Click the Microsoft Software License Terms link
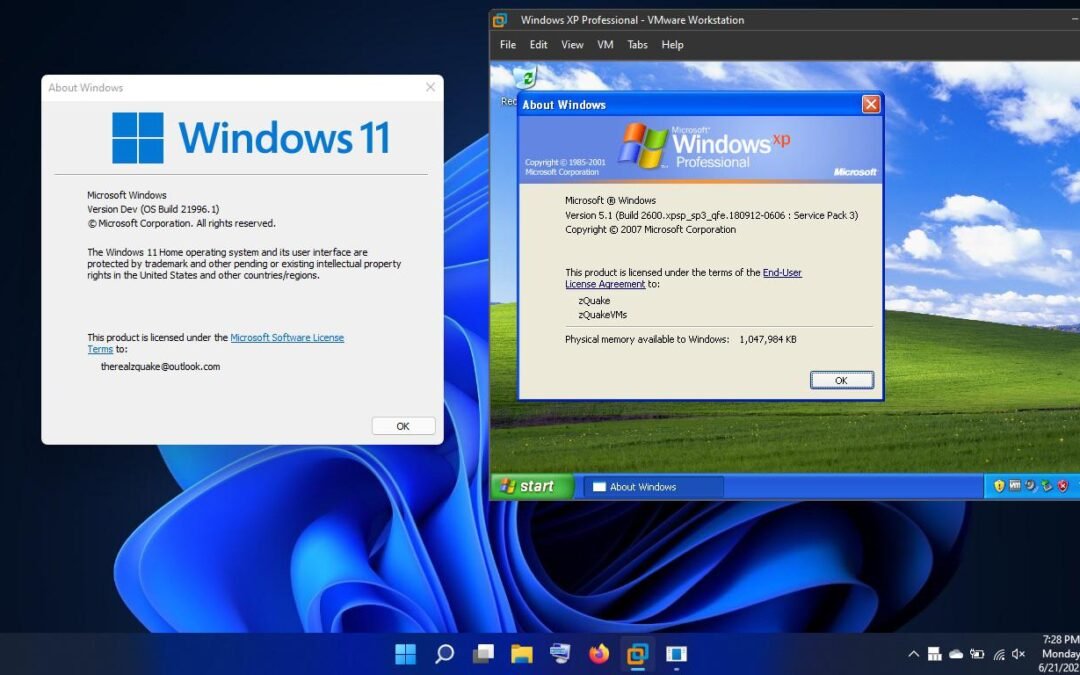Image resolution: width=1080 pixels, height=675 pixels. pyautogui.click(x=287, y=337)
